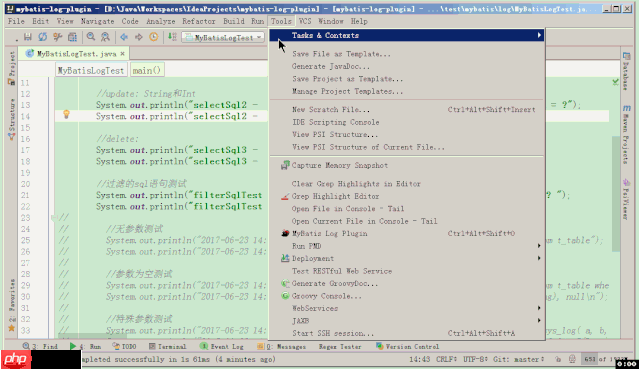Select Generate JavaDoc menu item
The width and height of the screenshot is (639, 369).
(407, 66)
